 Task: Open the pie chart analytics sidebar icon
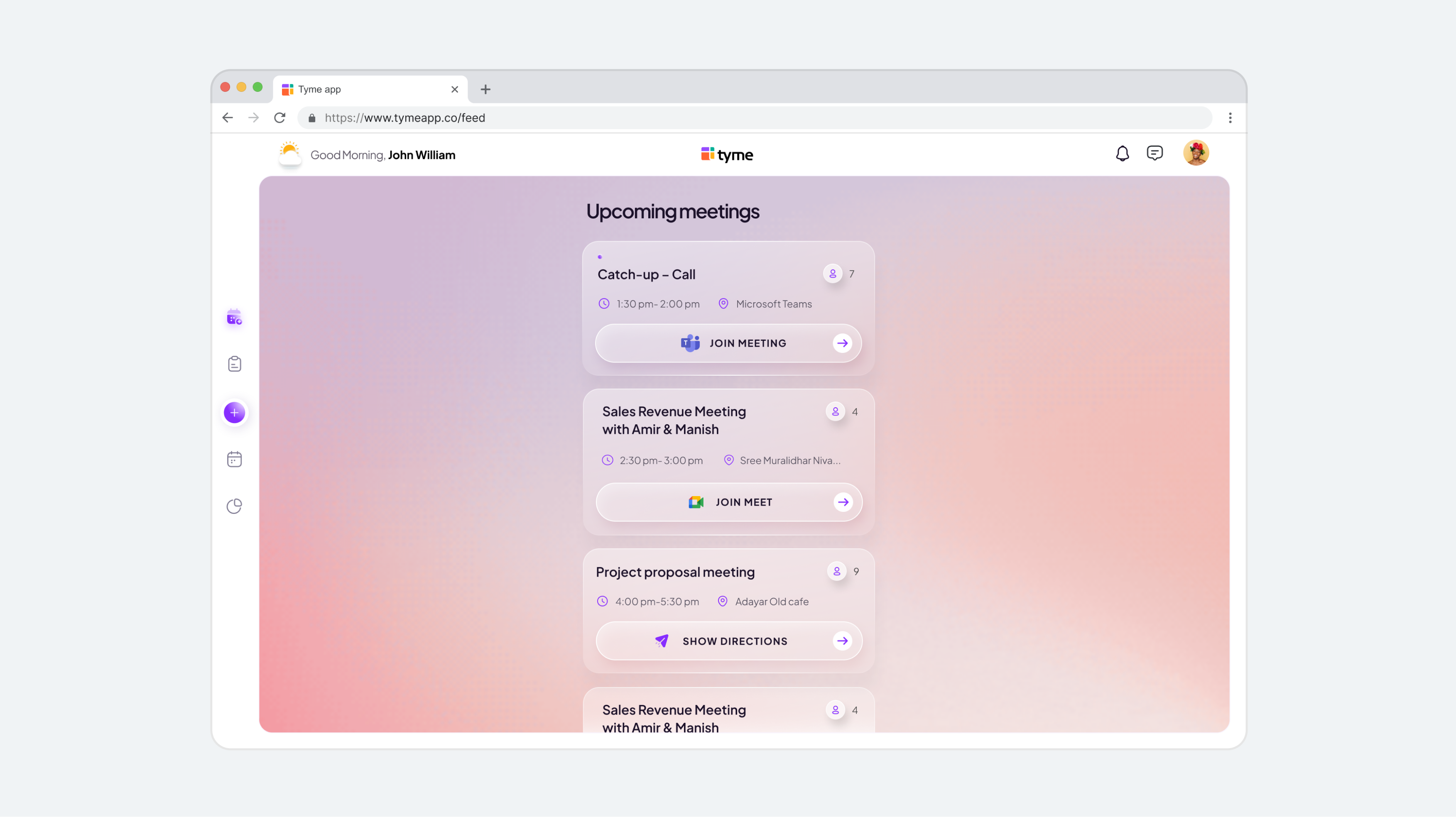click(234, 506)
